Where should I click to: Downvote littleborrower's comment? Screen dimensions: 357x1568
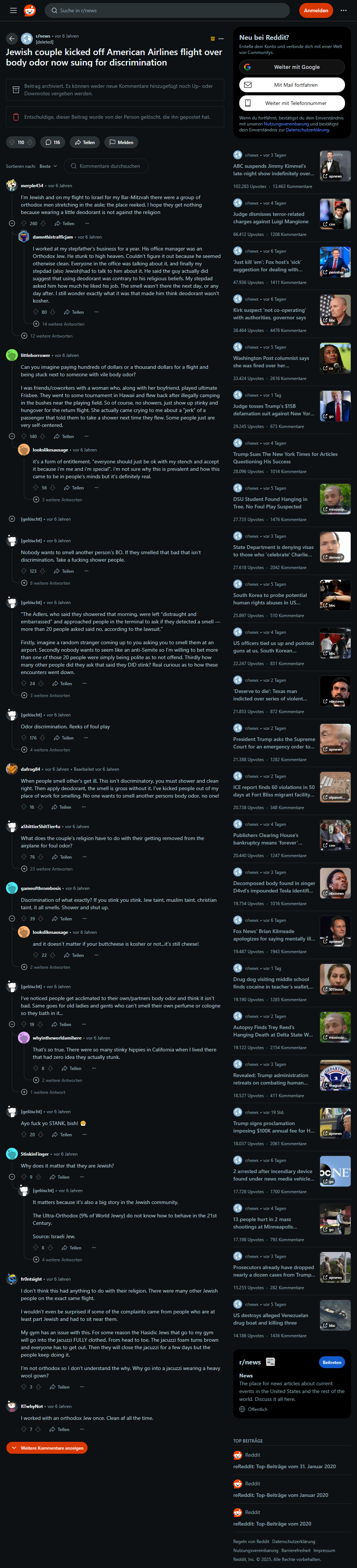point(42,437)
